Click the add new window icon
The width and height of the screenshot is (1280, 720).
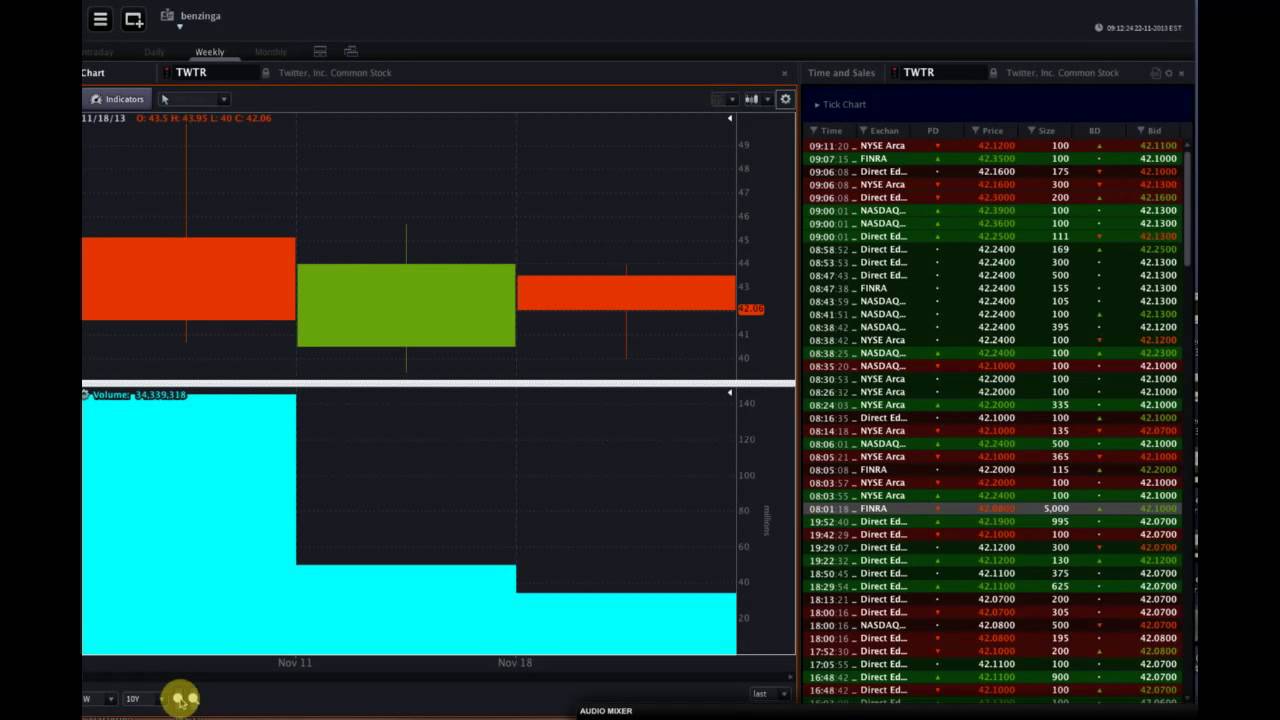point(134,18)
